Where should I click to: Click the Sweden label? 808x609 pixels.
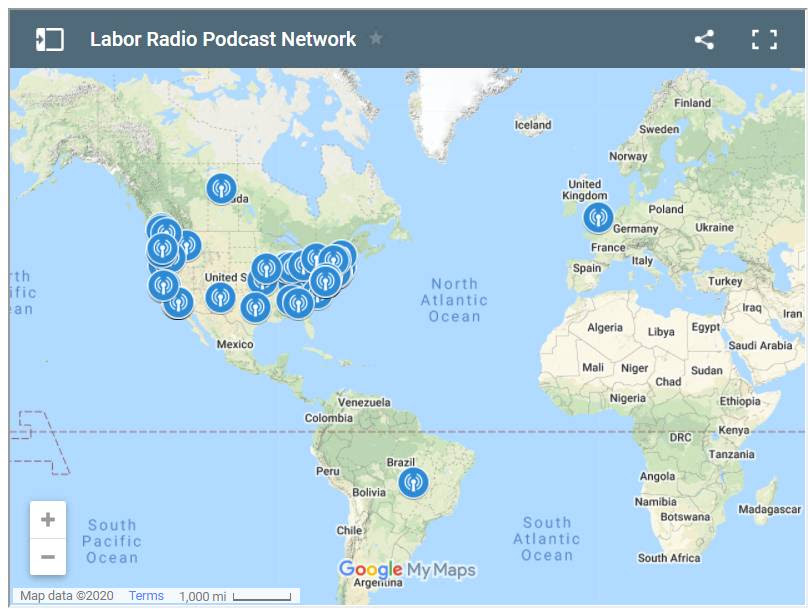[659, 129]
